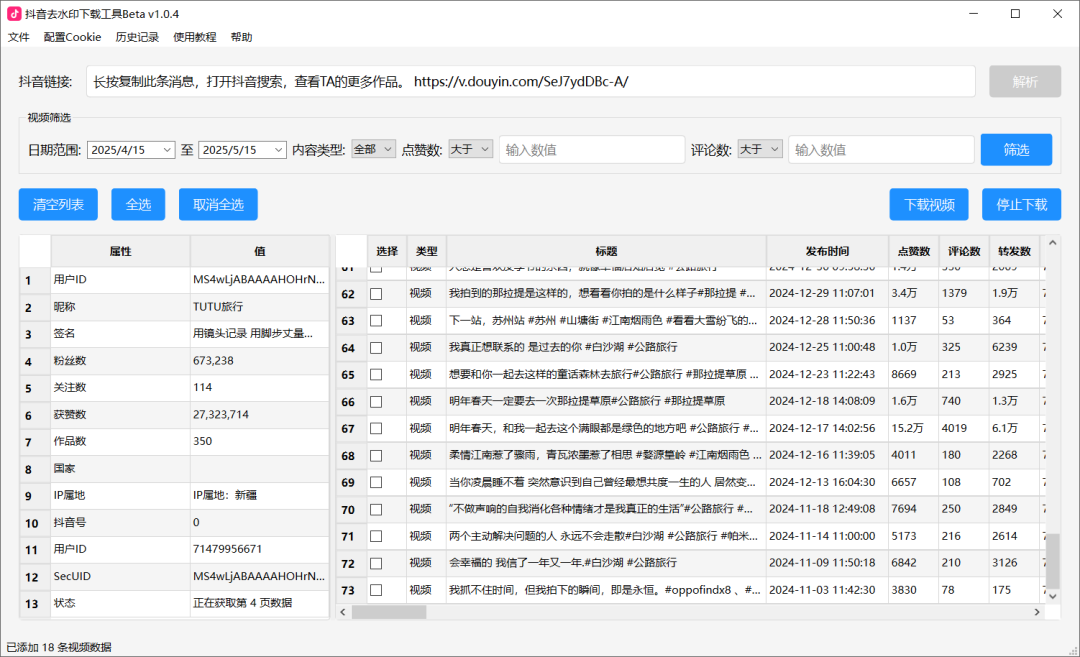Click the Douyin app icon in title bar

tap(14, 14)
